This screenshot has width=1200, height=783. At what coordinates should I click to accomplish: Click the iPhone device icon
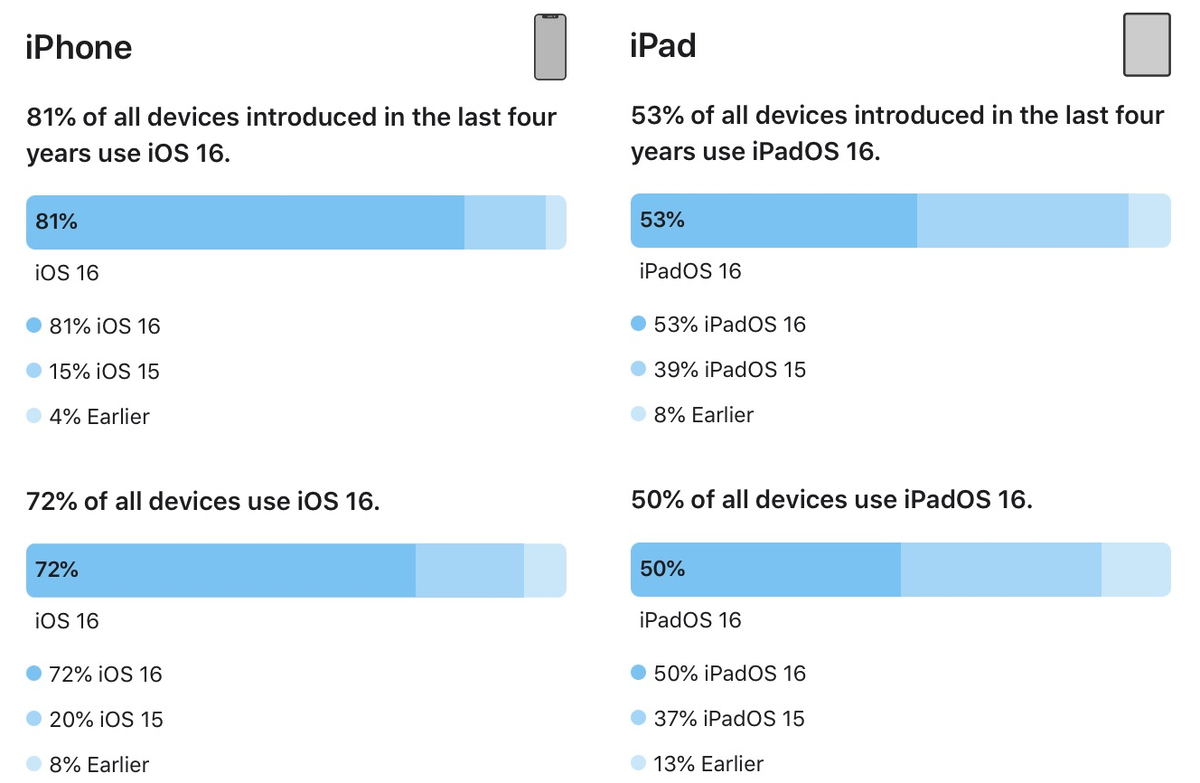coord(550,47)
